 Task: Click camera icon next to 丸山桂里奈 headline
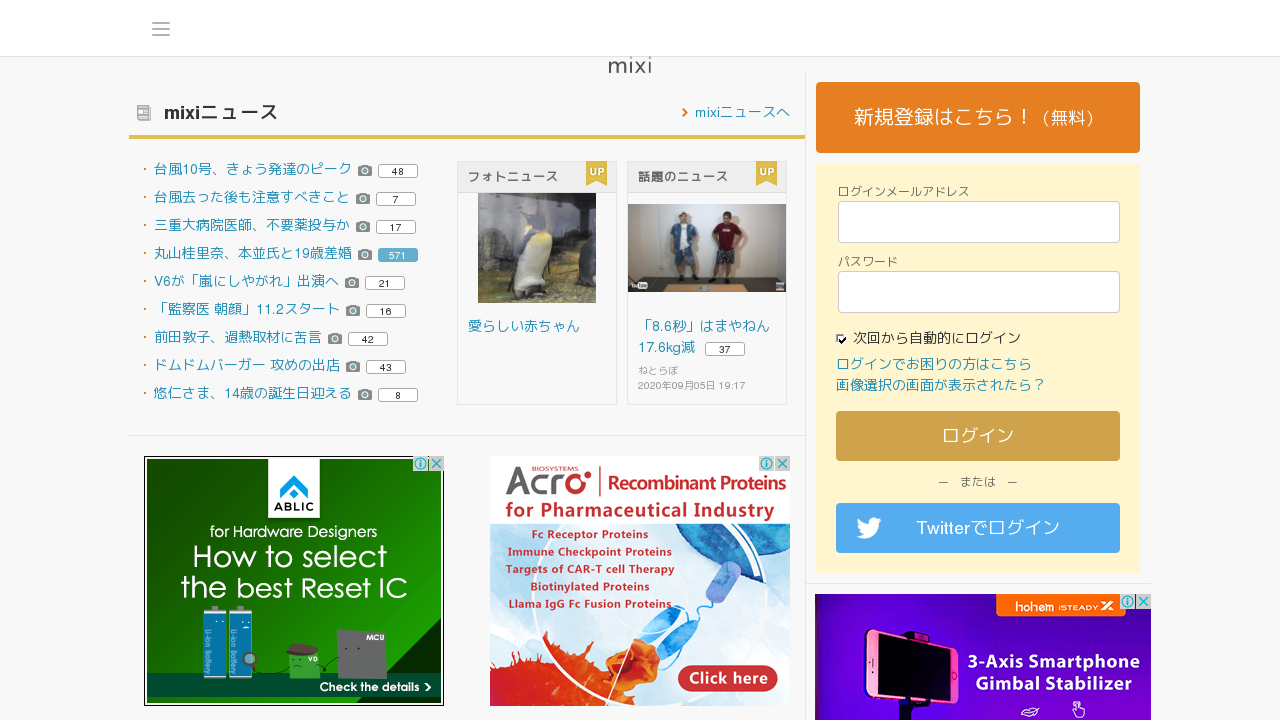[365, 255]
